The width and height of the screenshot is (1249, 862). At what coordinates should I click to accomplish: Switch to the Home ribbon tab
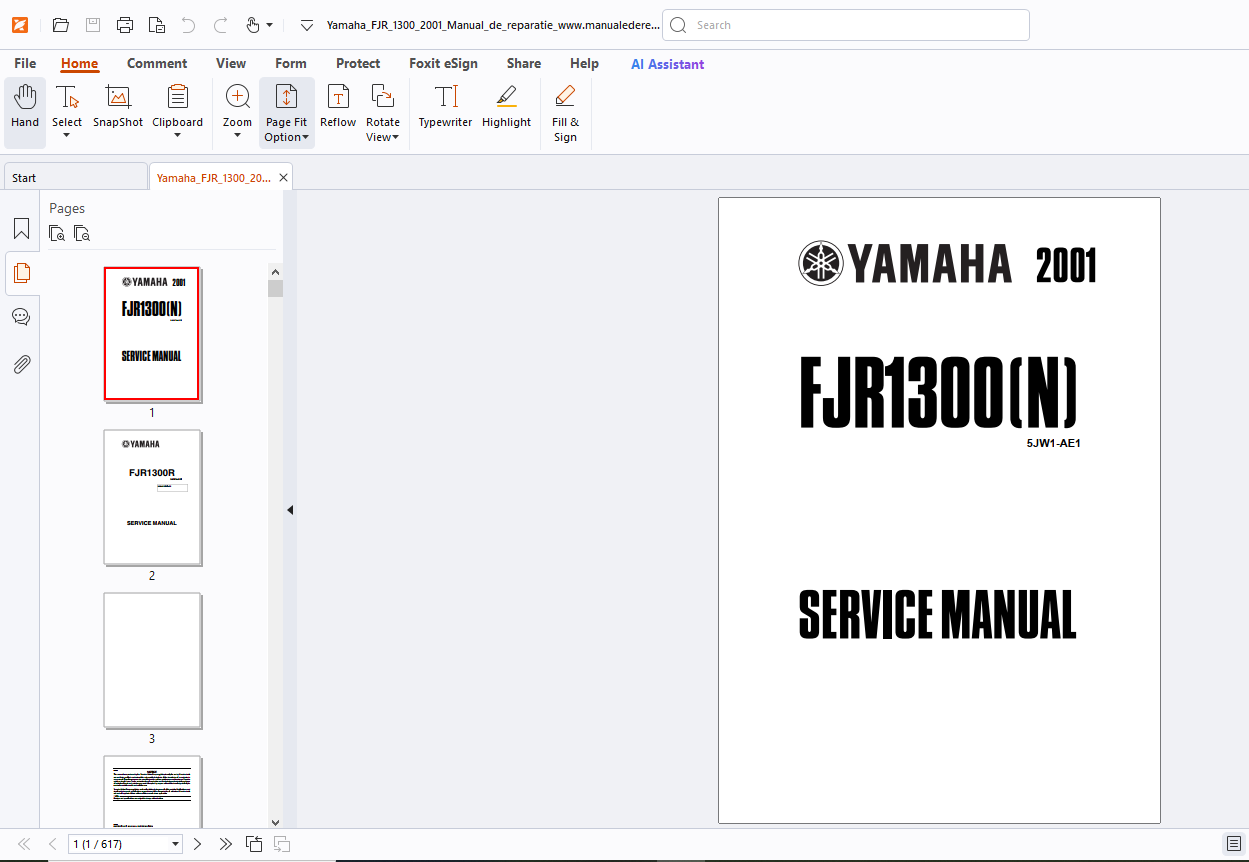(x=80, y=63)
